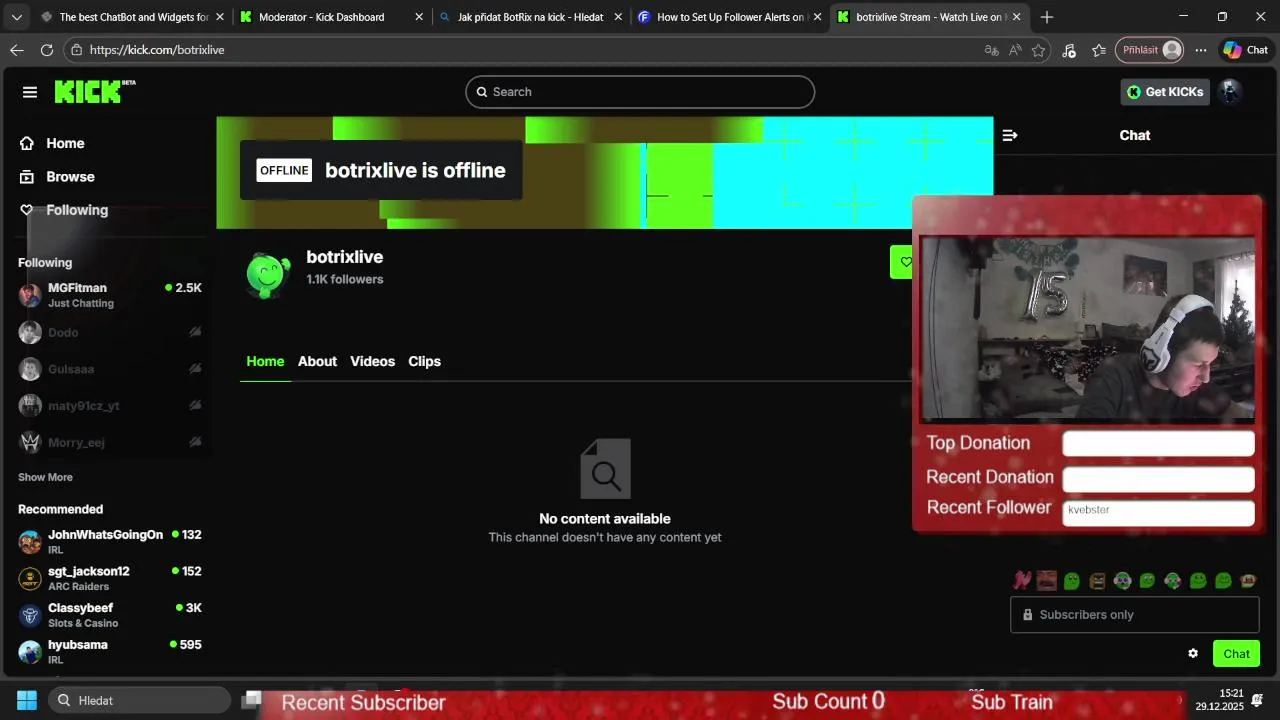Image resolution: width=1280 pixels, height=720 pixels.
Task: Open the browser tab search dropdown
Action: tap(16, 17)
